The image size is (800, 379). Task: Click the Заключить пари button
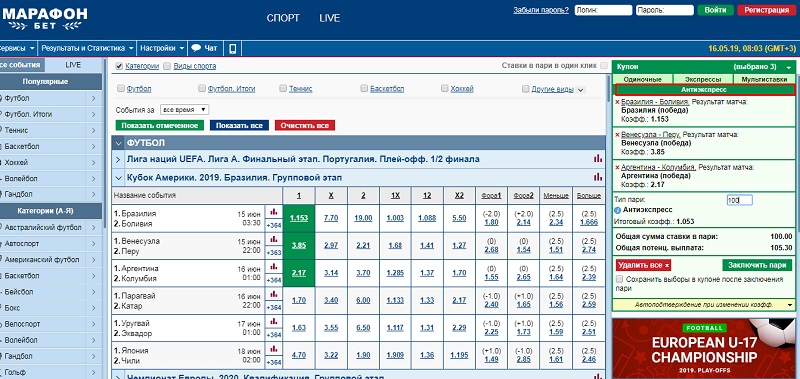(x=757, y=265)
